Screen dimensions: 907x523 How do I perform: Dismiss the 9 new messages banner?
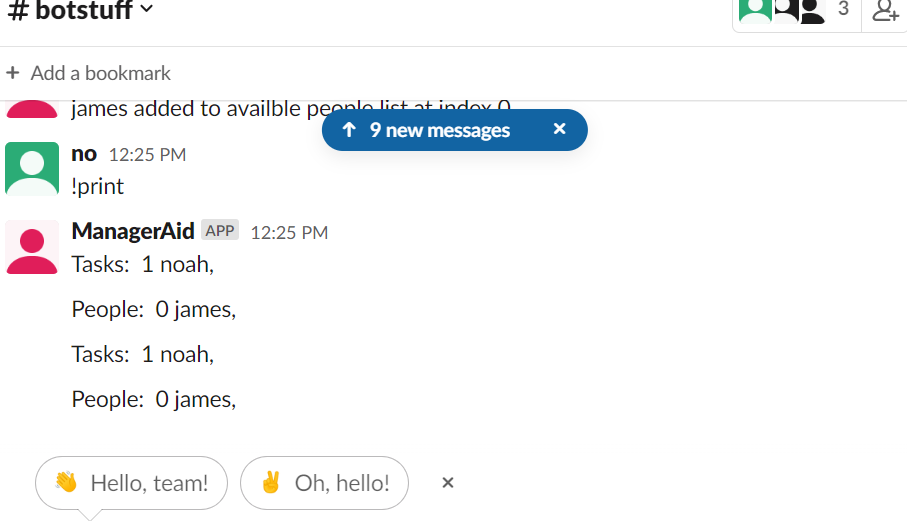(559, 129)
